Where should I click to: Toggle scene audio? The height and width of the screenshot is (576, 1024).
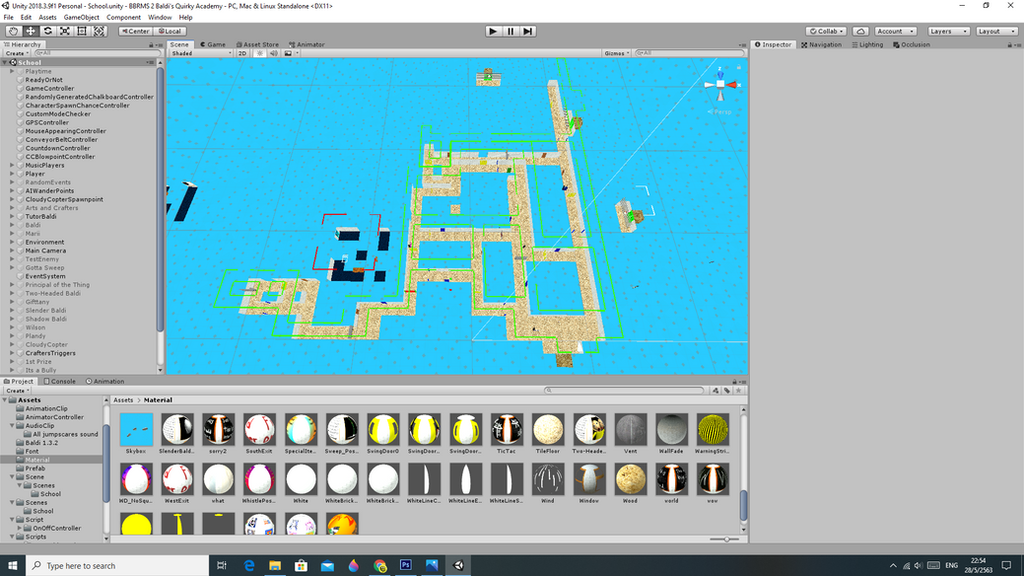pos(274,54)
